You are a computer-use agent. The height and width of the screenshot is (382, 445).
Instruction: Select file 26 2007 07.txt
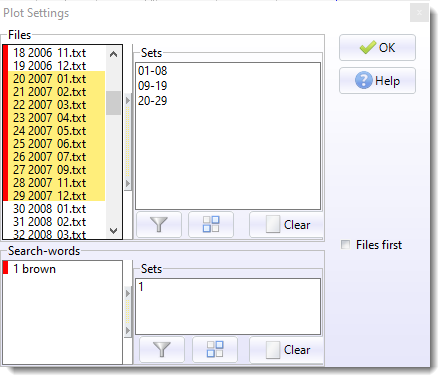[x=56, y=157]
